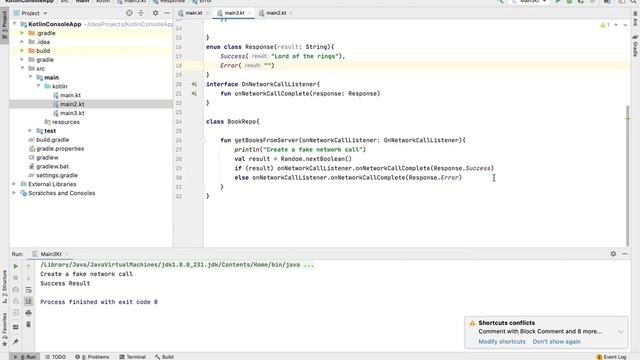Hide the Run tool window
The image size is (640, 360).
click(625, 254)
